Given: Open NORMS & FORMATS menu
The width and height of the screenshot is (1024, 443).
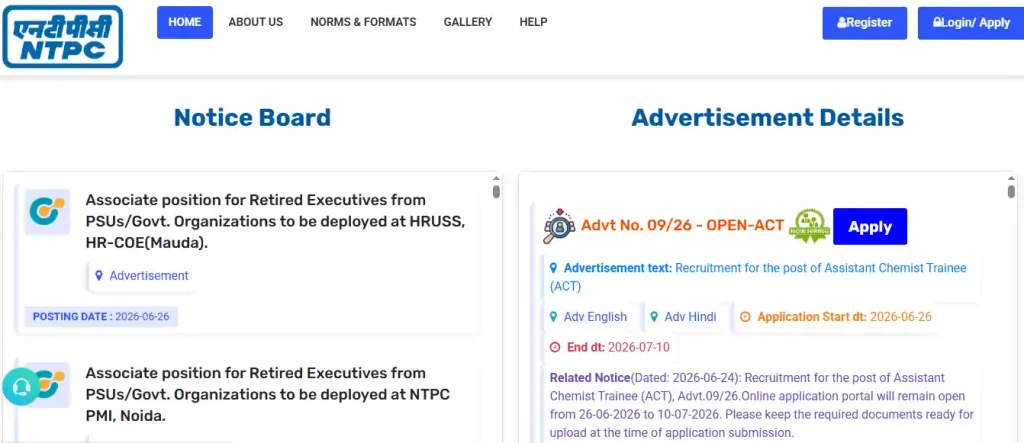Looking at the screenshot, I should click(363, 22).
